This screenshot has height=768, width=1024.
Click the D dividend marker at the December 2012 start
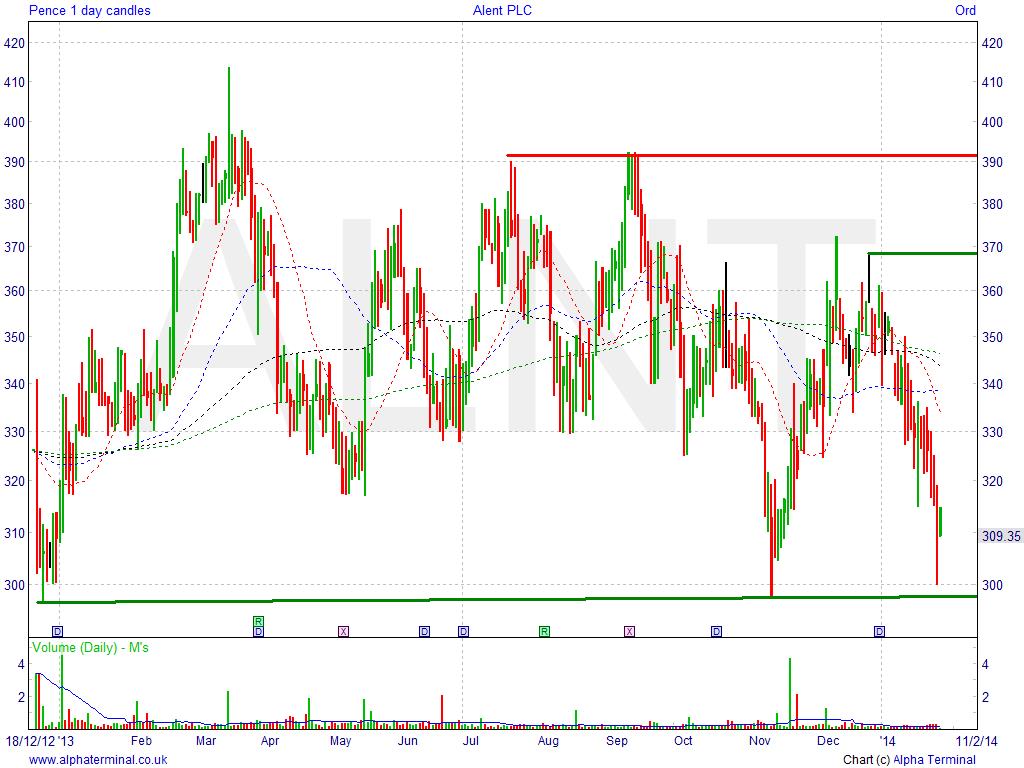click(57, 632)
